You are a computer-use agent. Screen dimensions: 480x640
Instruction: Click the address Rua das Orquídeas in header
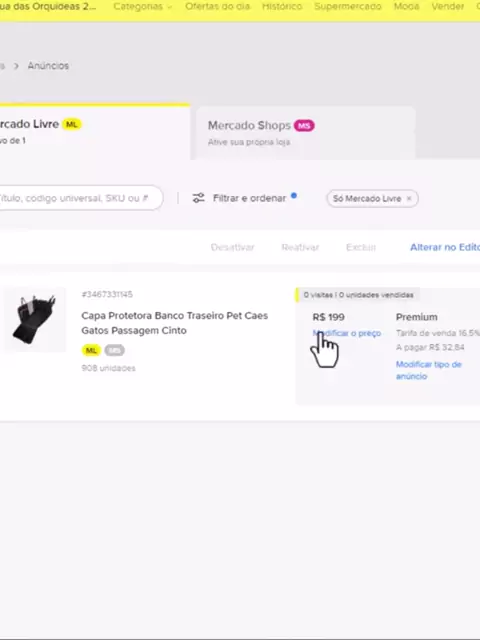click(x=48, y=7)
